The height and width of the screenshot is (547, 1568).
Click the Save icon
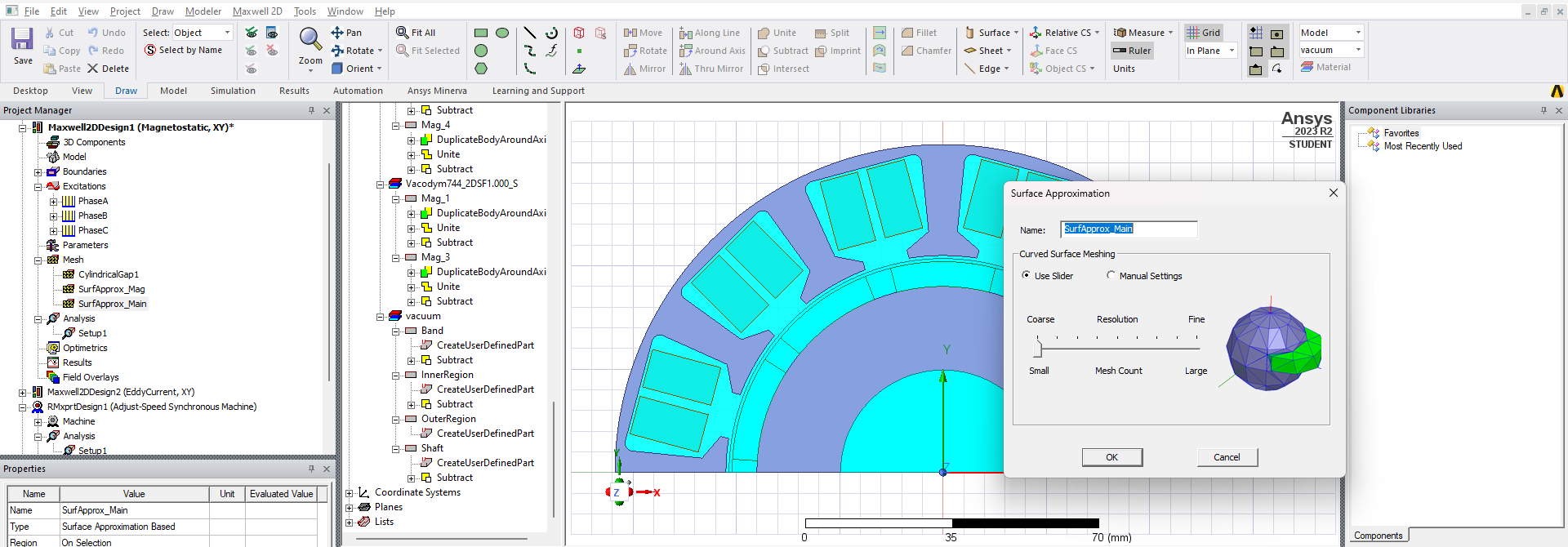pyautogui.click(x=22, y=39)
